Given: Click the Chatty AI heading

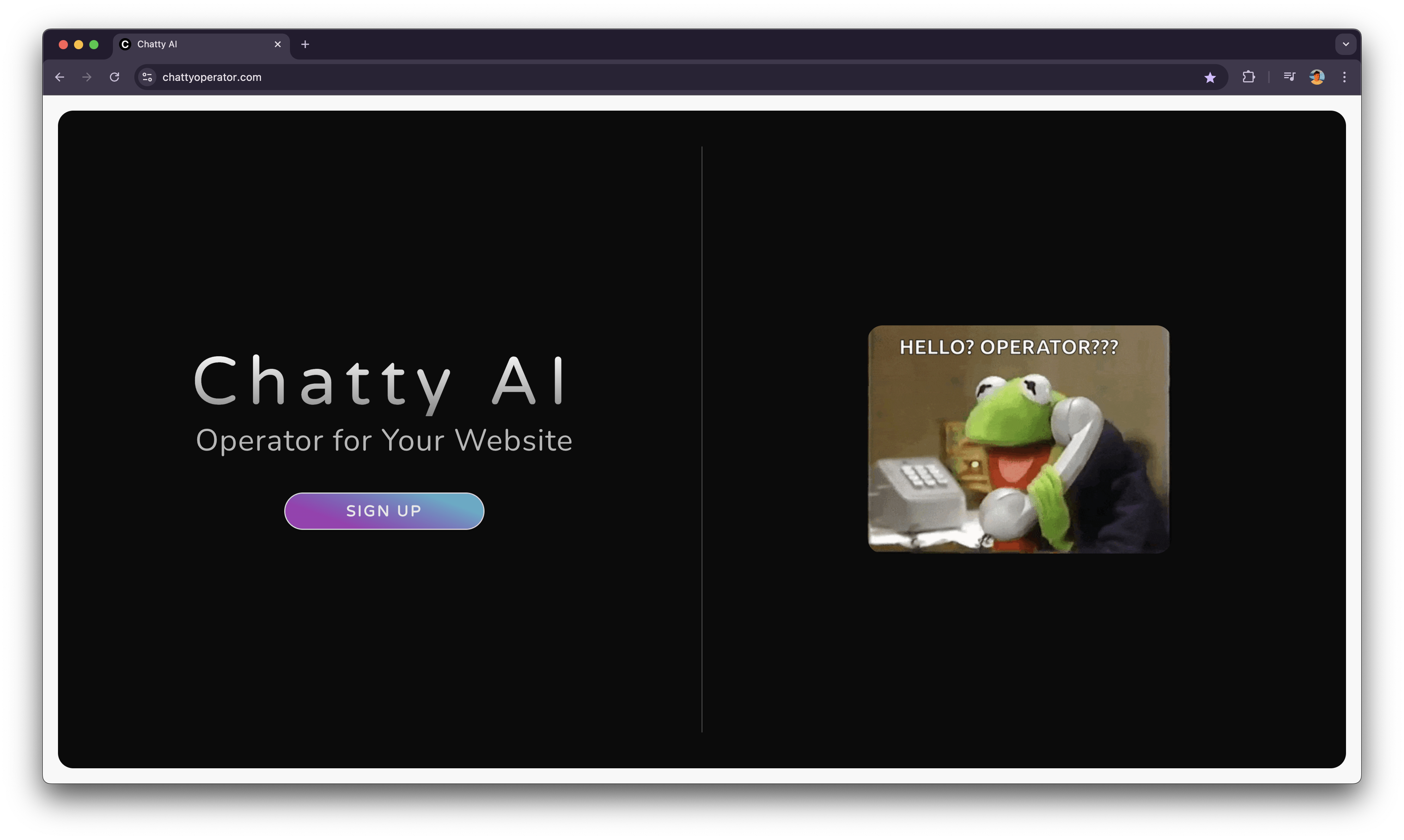Looking at the screenshot, I should (x=380, y=381).
